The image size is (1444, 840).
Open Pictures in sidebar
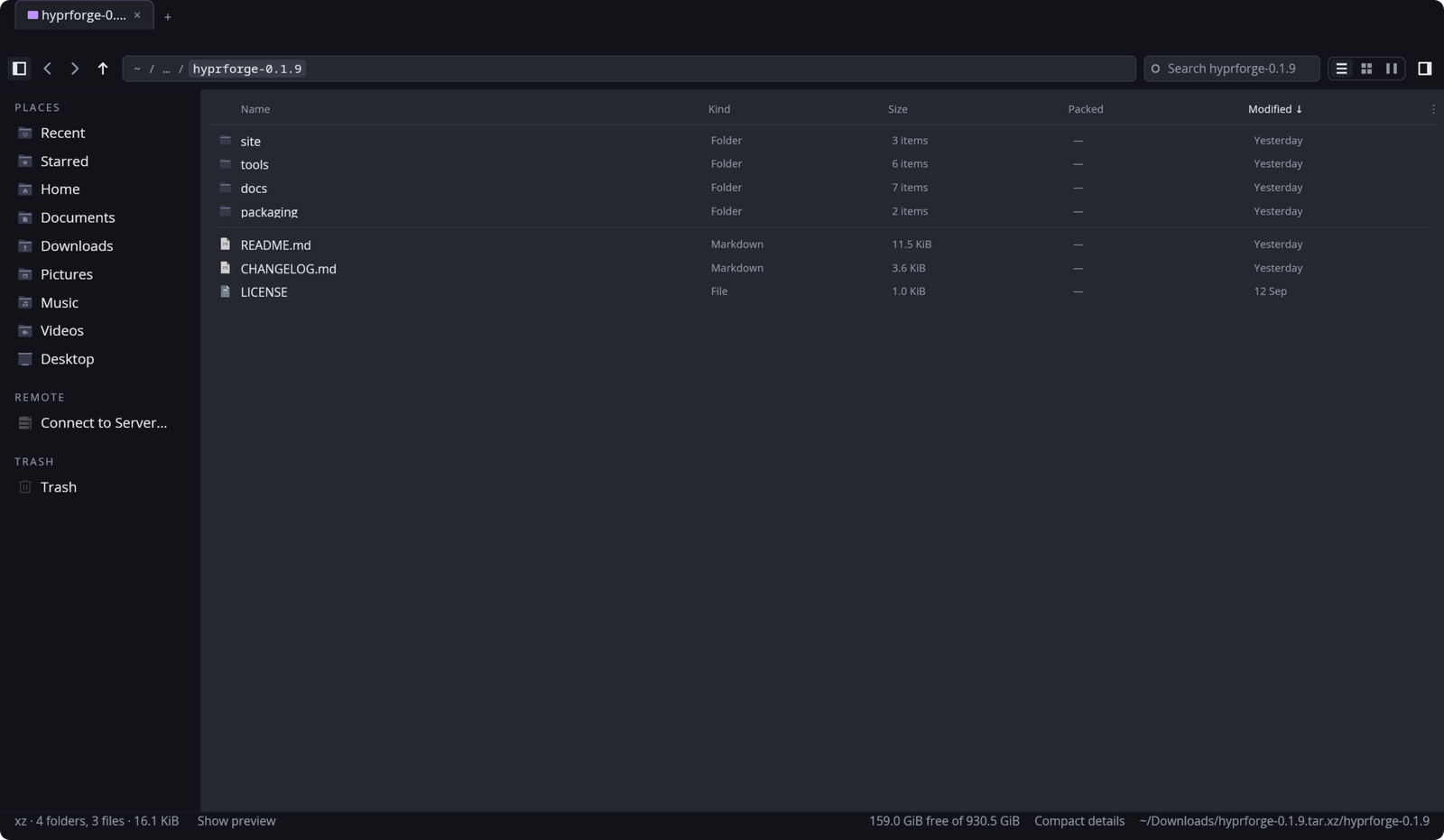(99, 274)
